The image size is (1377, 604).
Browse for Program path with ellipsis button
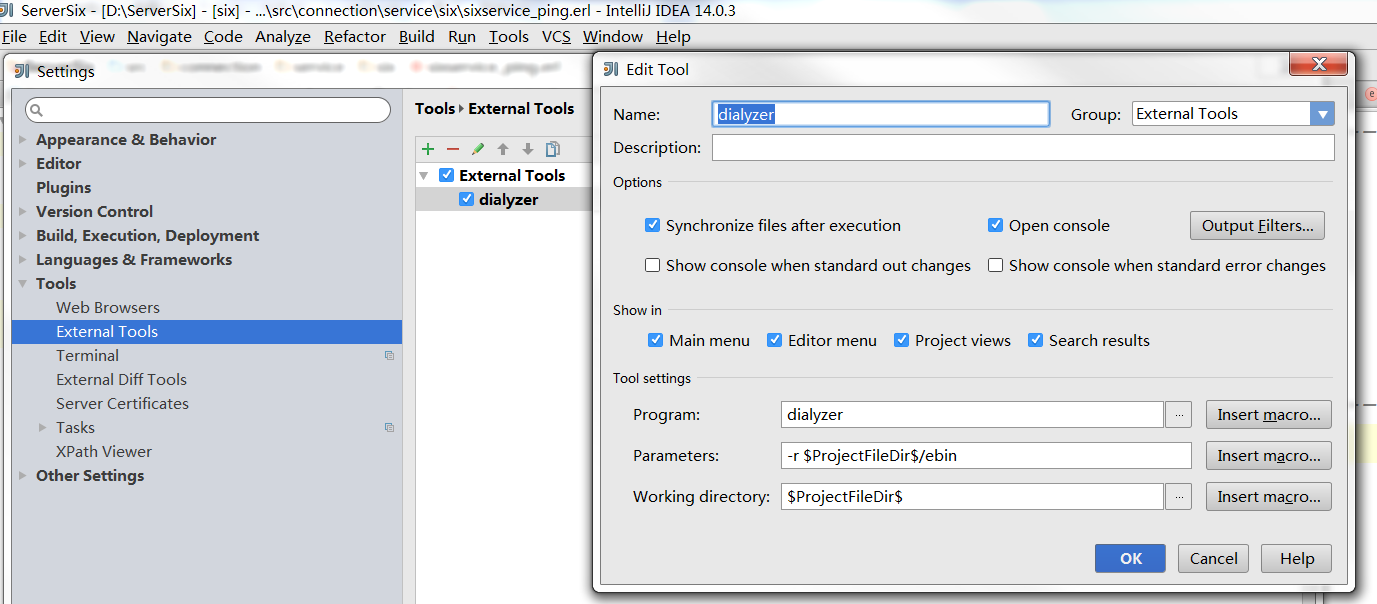(x=1179, y=414)
